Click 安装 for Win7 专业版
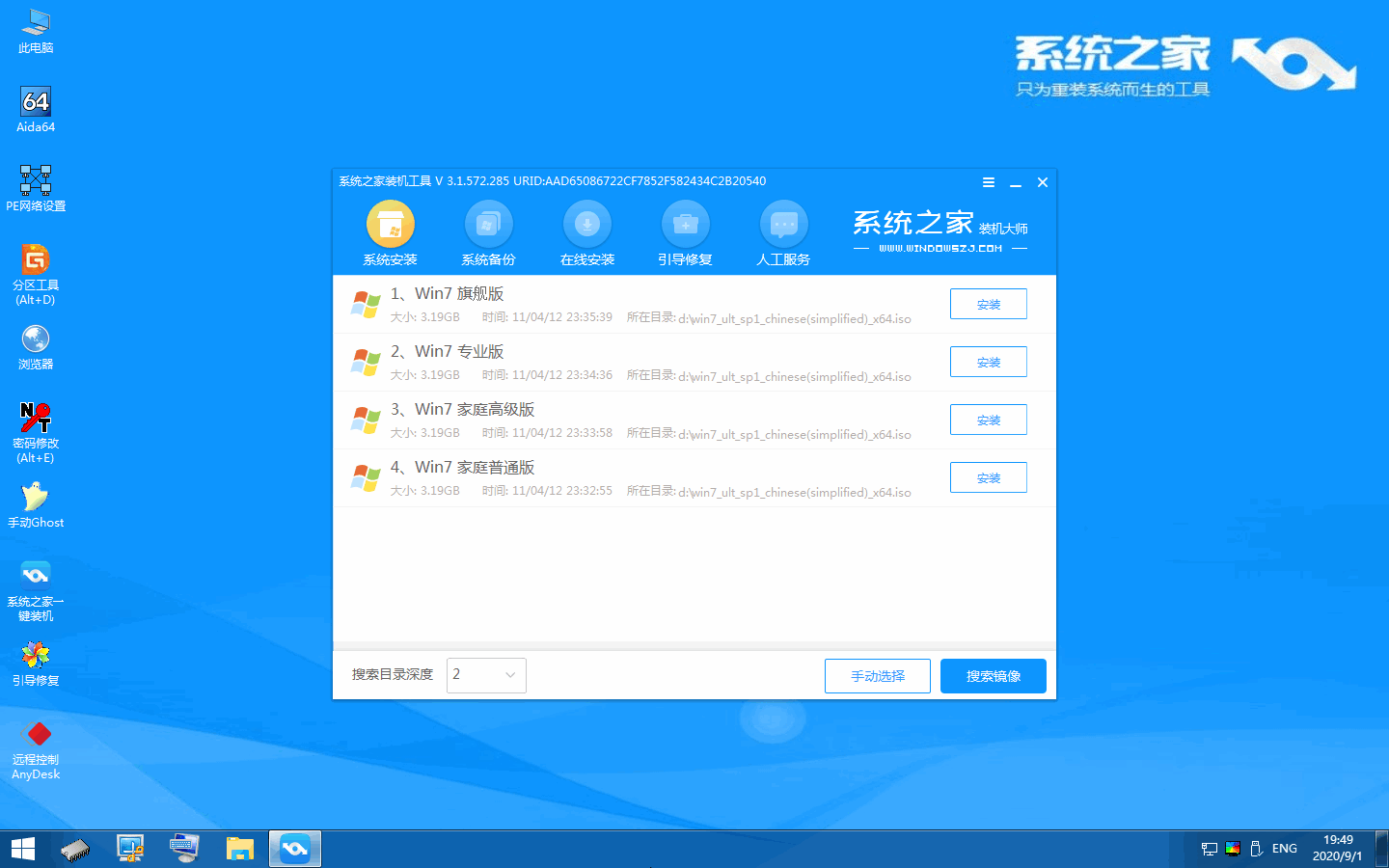 [x=988, y=362]
